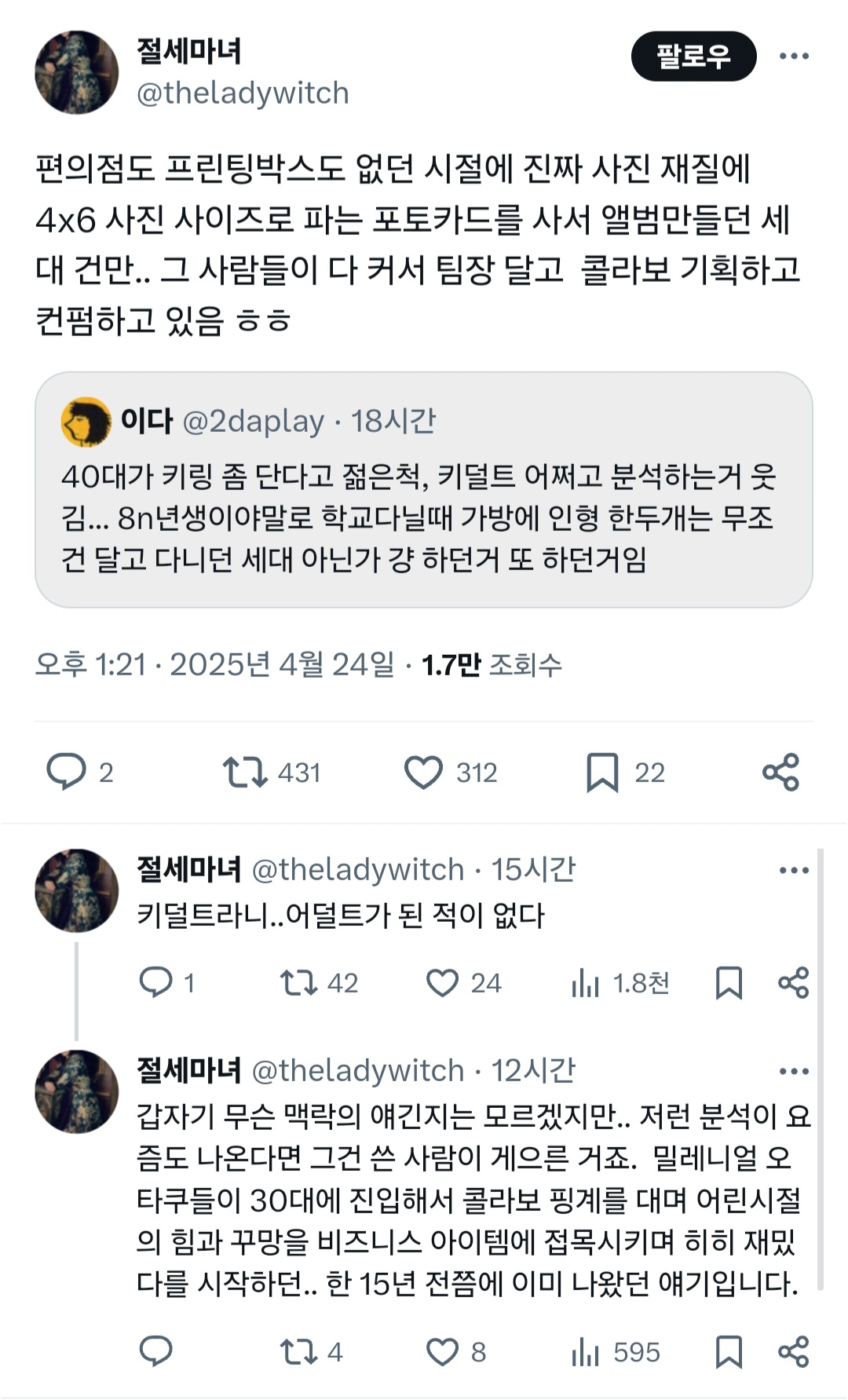
Task: Share the main tweet via share icon
Action: (780, 772)
